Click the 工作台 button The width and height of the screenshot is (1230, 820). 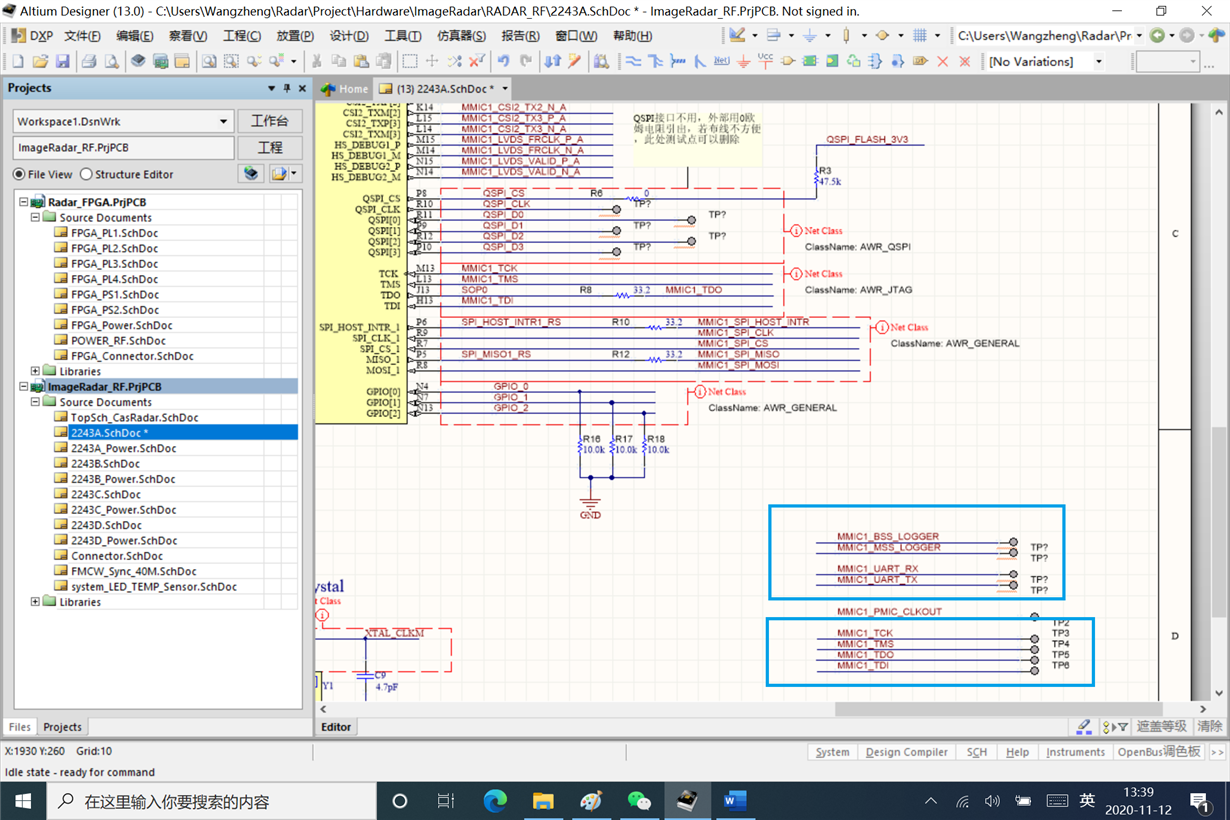tap(269, 122)
